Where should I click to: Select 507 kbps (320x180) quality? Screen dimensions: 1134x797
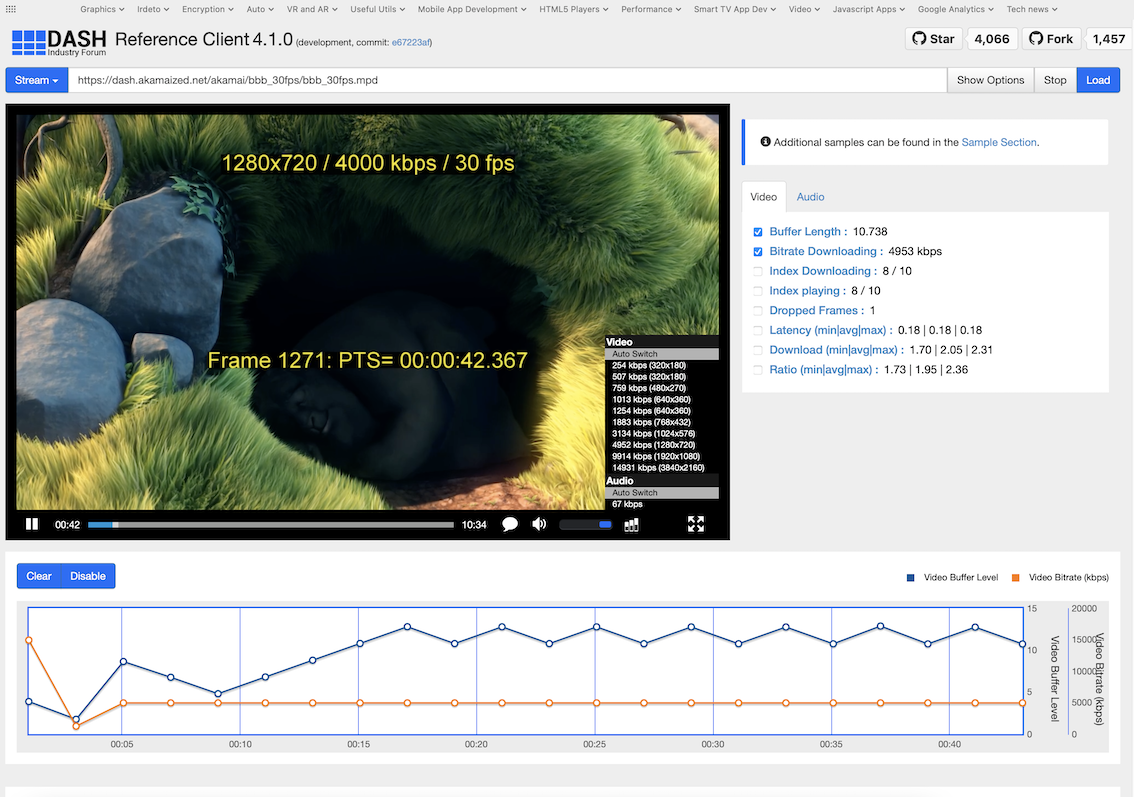click(x=662, y=377)
